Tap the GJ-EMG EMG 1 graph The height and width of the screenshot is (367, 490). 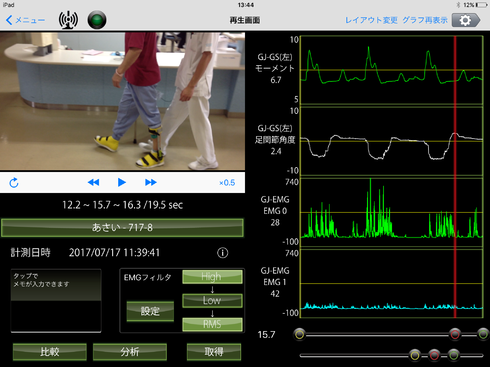click(392, 283)
